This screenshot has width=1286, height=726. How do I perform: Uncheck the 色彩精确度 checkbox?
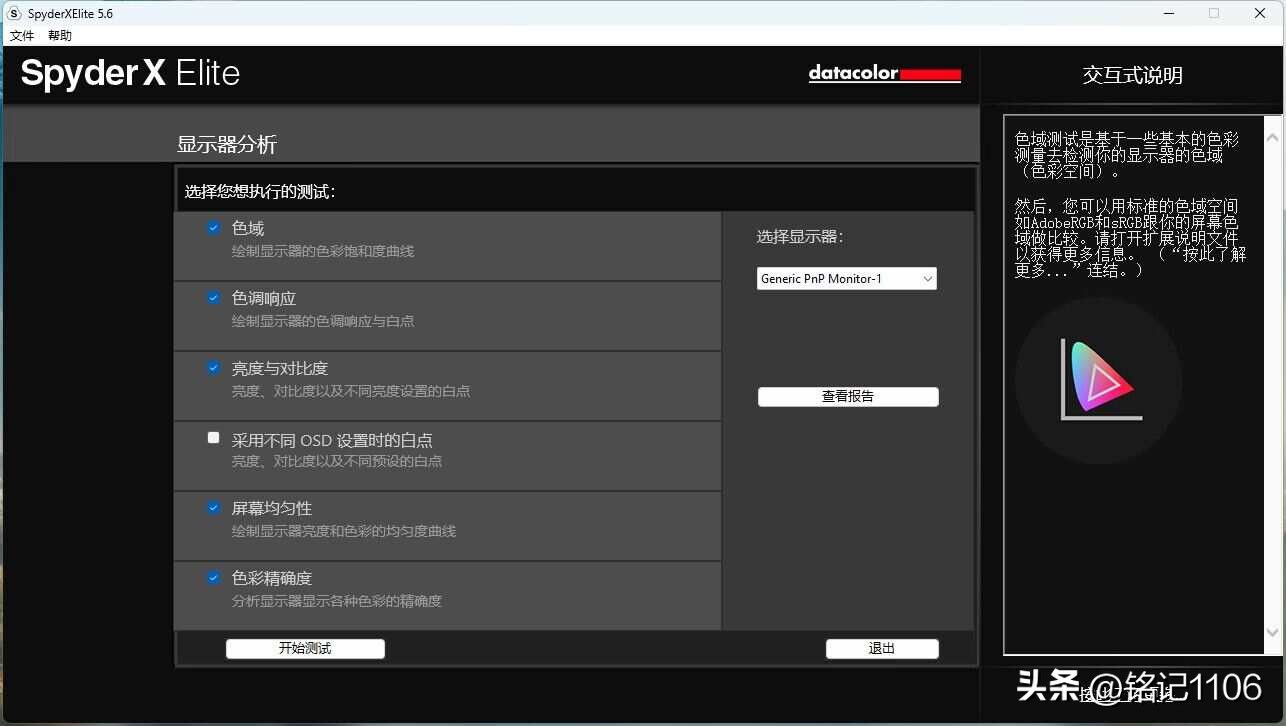[213, 577]
